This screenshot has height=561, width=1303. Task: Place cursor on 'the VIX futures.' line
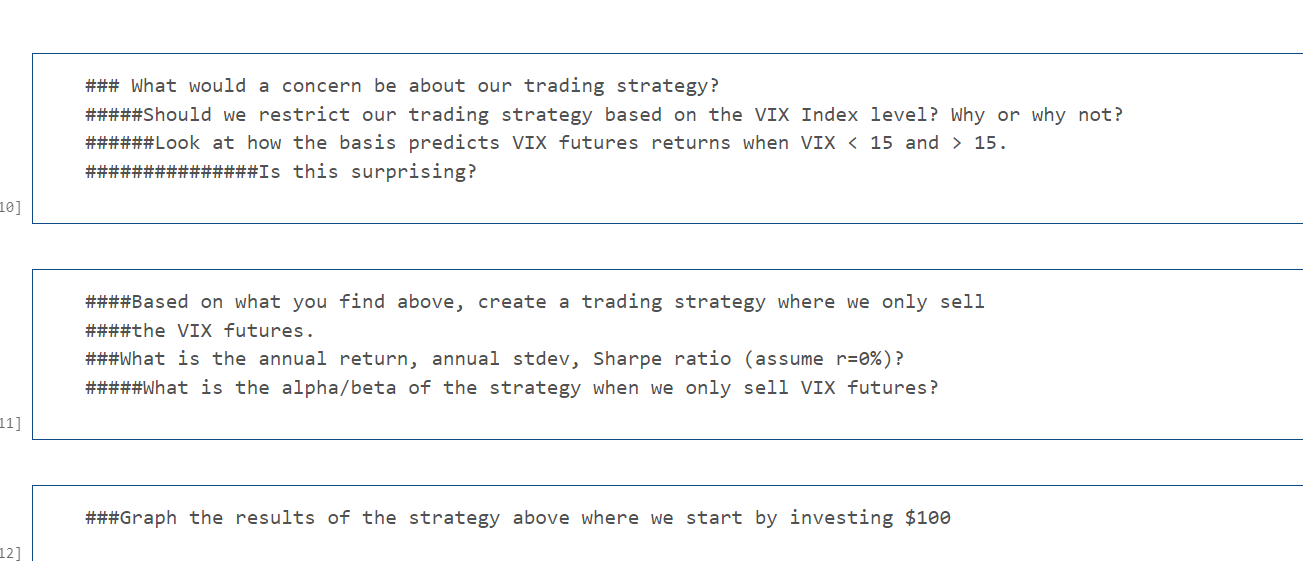click(201, 330)
